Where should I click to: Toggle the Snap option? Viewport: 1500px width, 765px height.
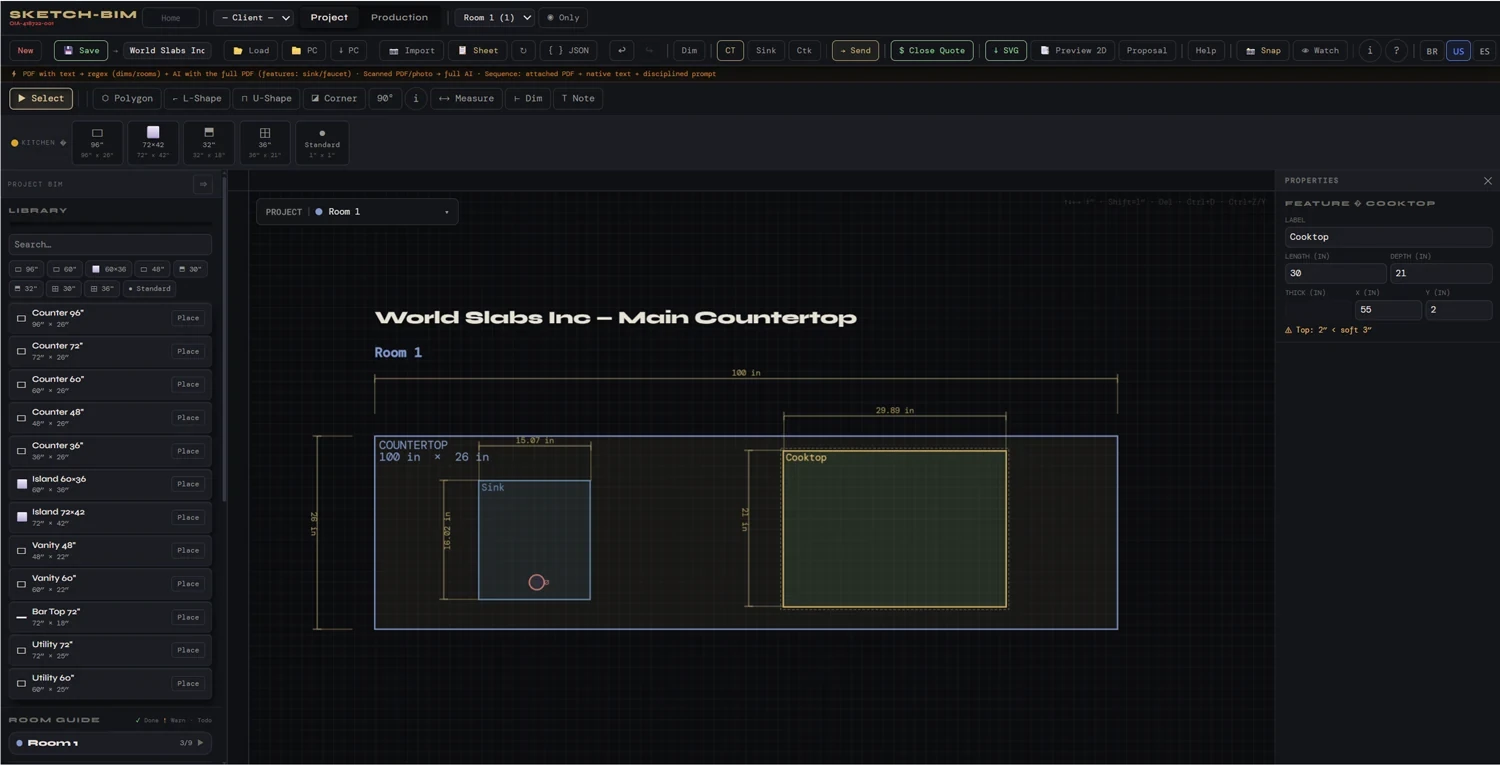pos(1263,50)
